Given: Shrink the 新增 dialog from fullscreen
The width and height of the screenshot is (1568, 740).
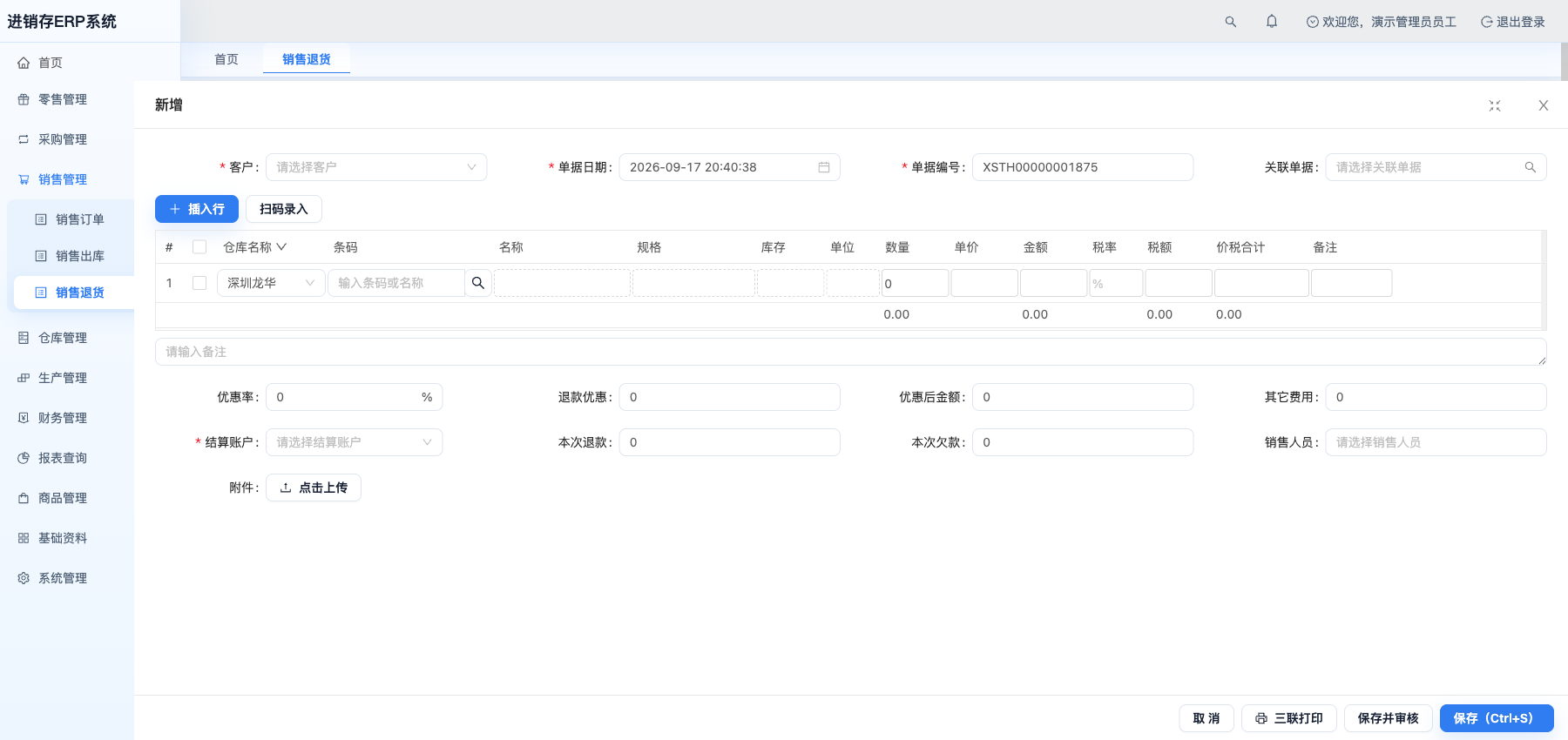Looking at the screenshot, I should coord(1495,105).
